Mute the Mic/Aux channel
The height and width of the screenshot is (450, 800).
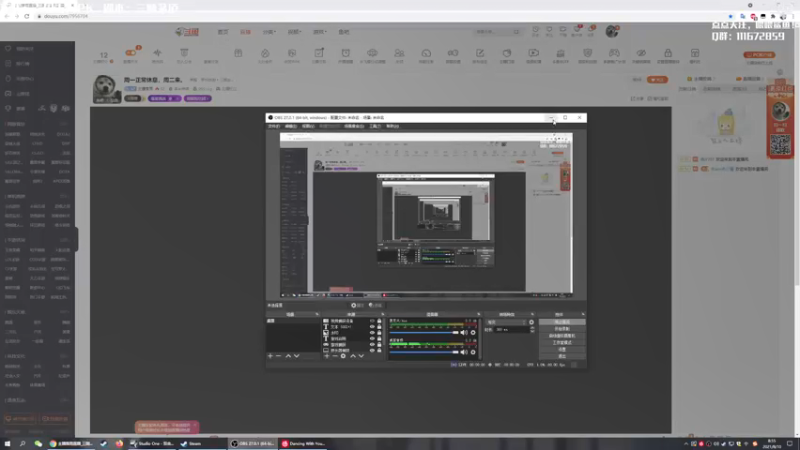464,333
